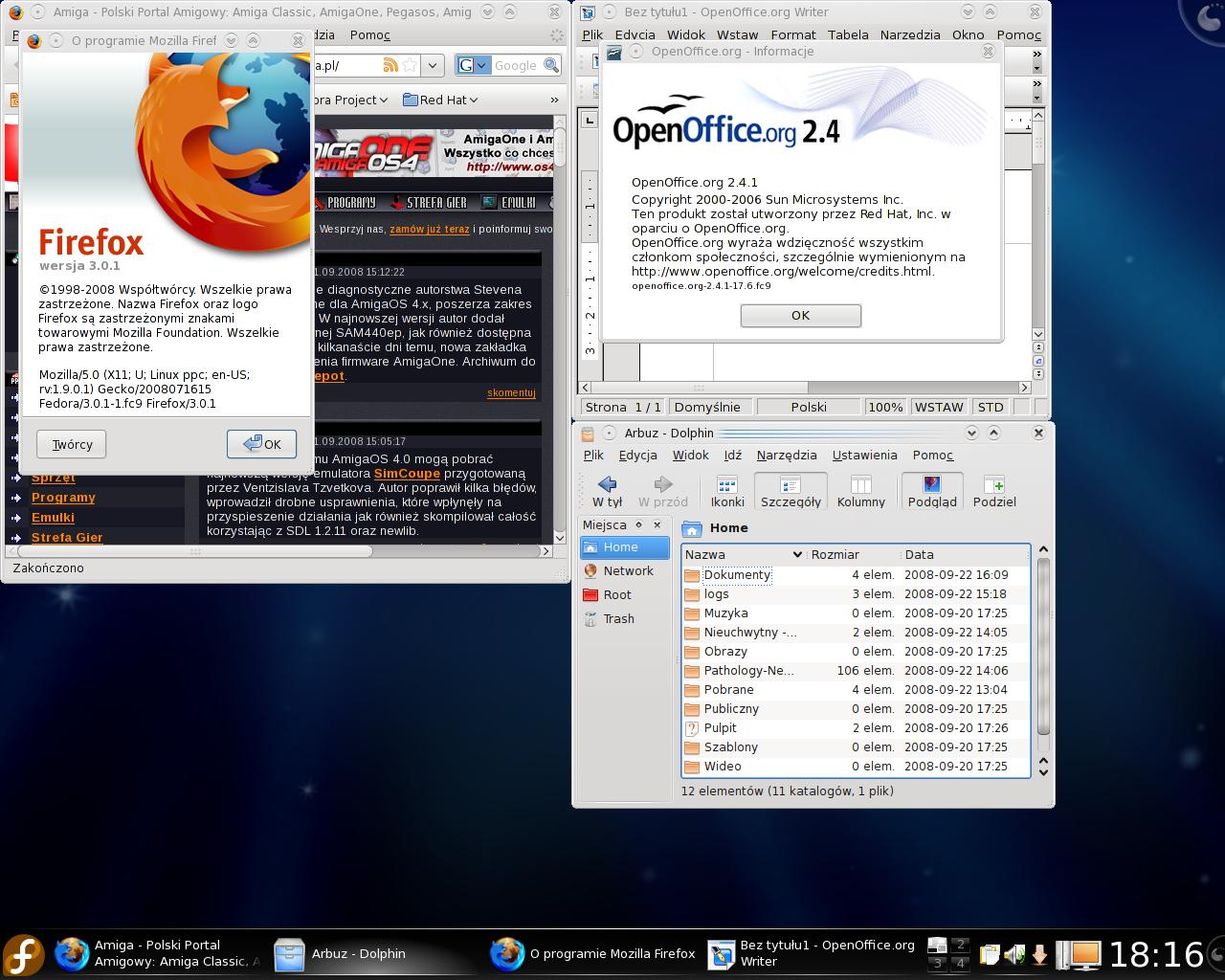The width and height of the screenshot is (1225, 980).
Task: Open the SimCoupe link on the Amiga page
Action: tap(407, 474)
